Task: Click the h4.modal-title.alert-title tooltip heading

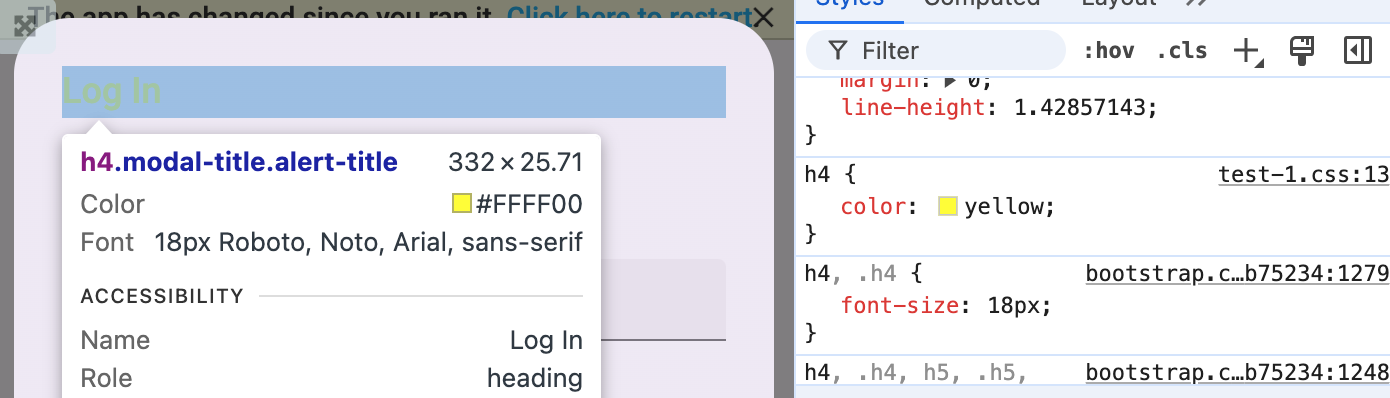Action: coord(239,162)
